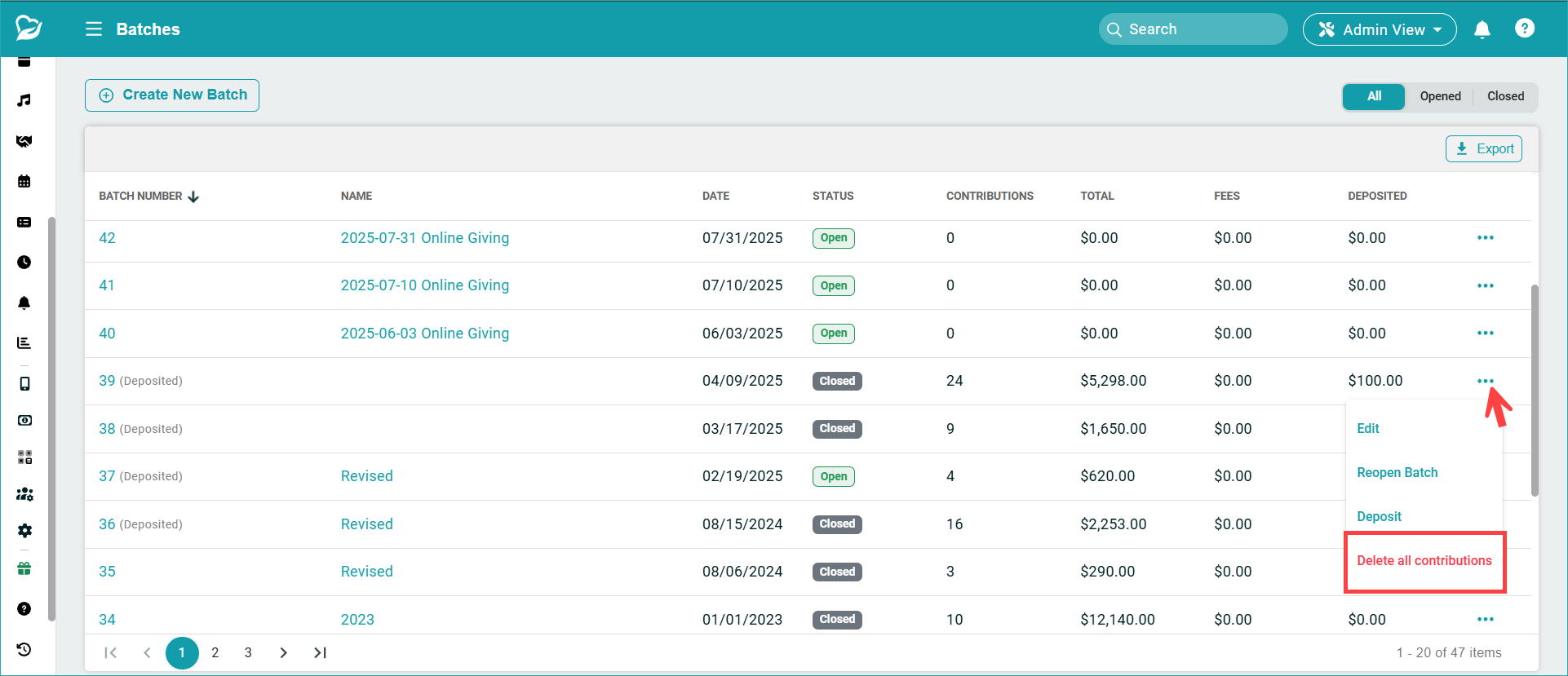Viewport: 1568px width, 676px height.
Task: Open the three-dot menu for batch 42
Action: coord(1485,238)
